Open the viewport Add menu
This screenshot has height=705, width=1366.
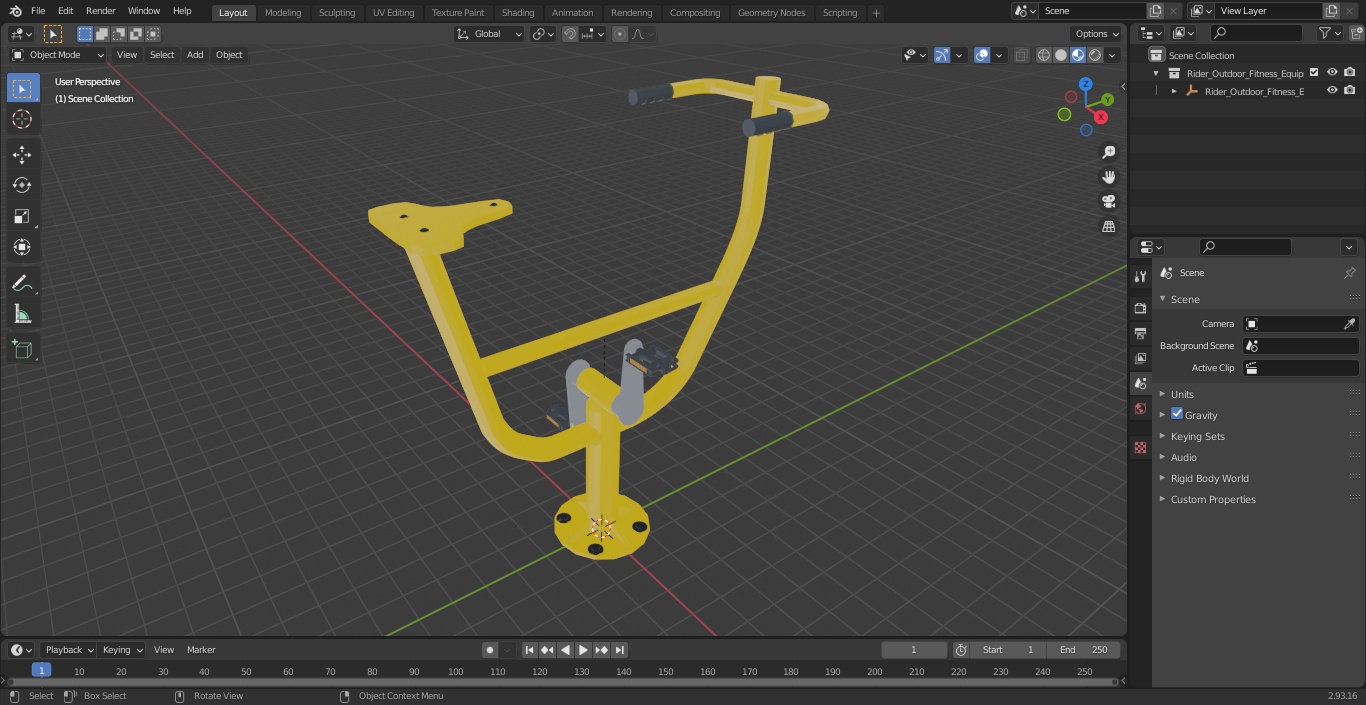point(195,55)
